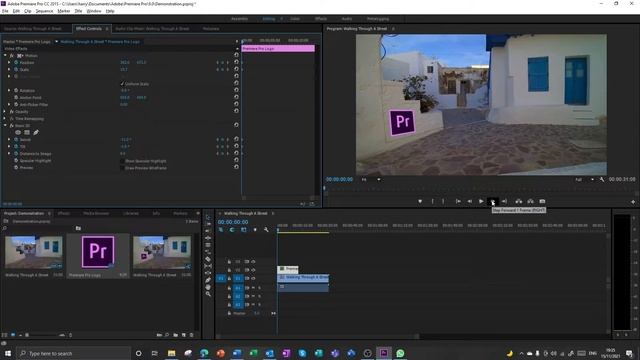The width and height of the screenshot is (640, 360).
Task: Select the Hand tool
Action: coord(208,287)
